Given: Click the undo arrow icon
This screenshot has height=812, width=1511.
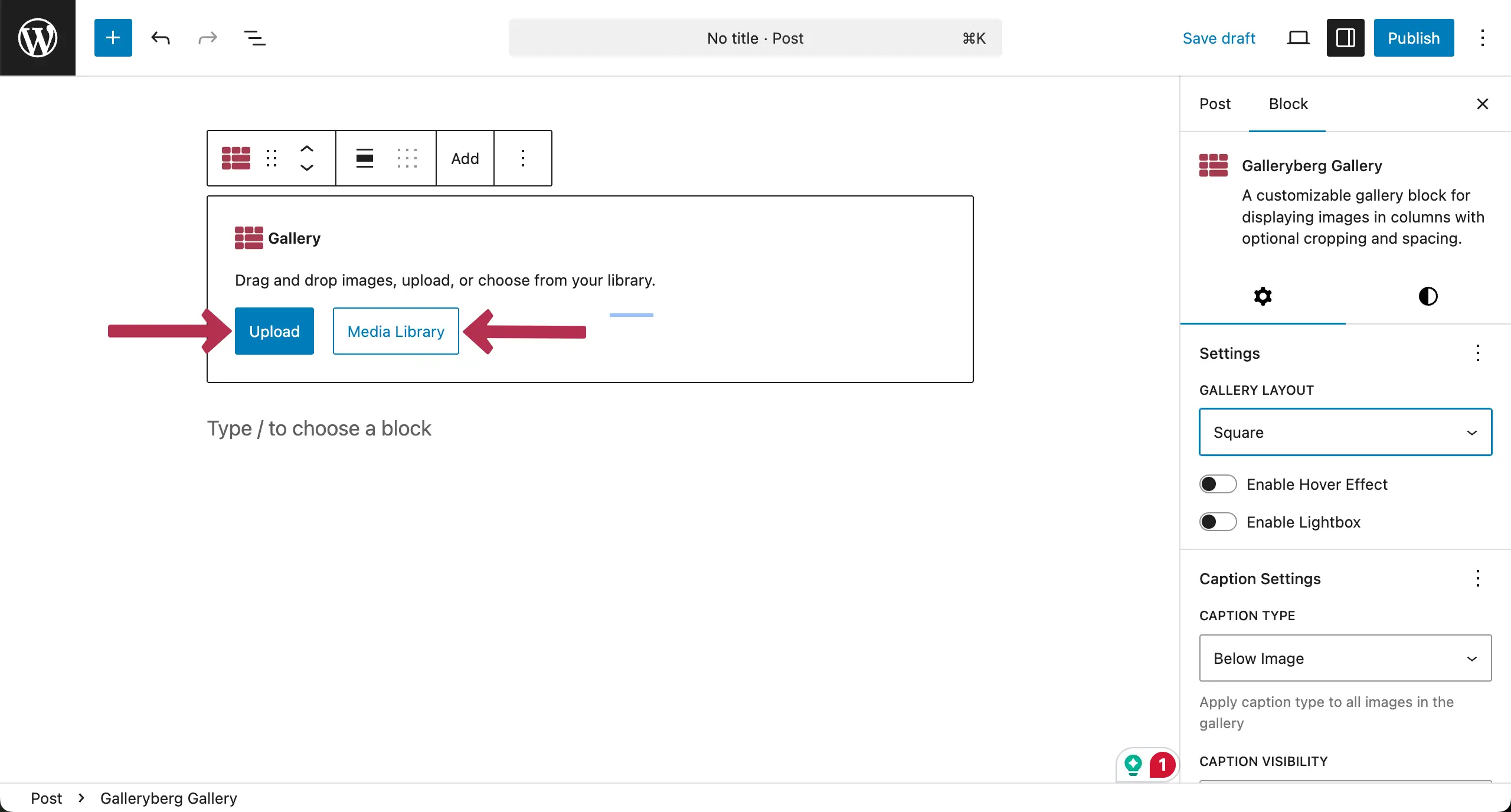Looking at the screenshot, I should click(160, 38).
